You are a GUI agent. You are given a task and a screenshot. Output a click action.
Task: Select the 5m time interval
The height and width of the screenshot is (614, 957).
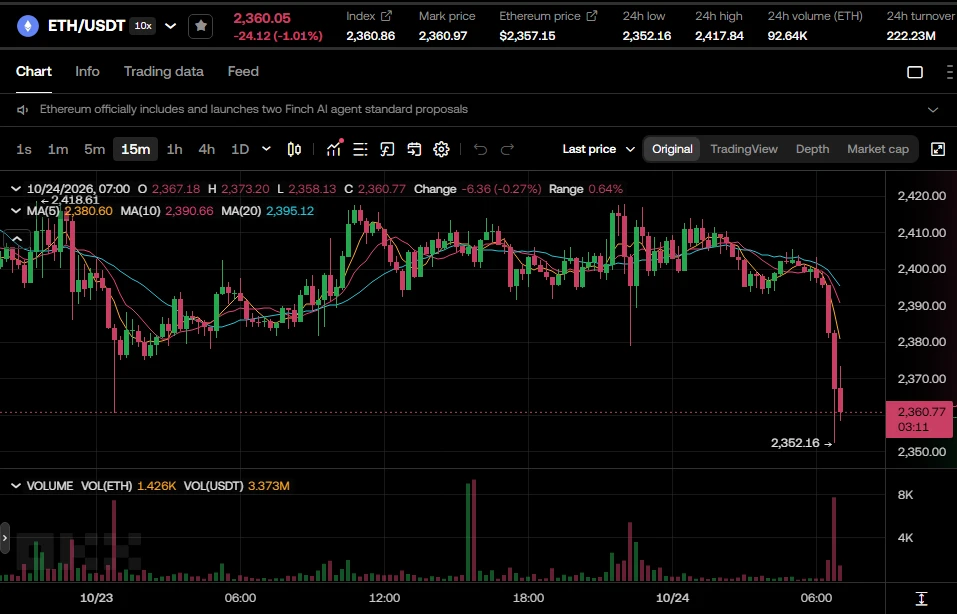[x=95, y=149]
